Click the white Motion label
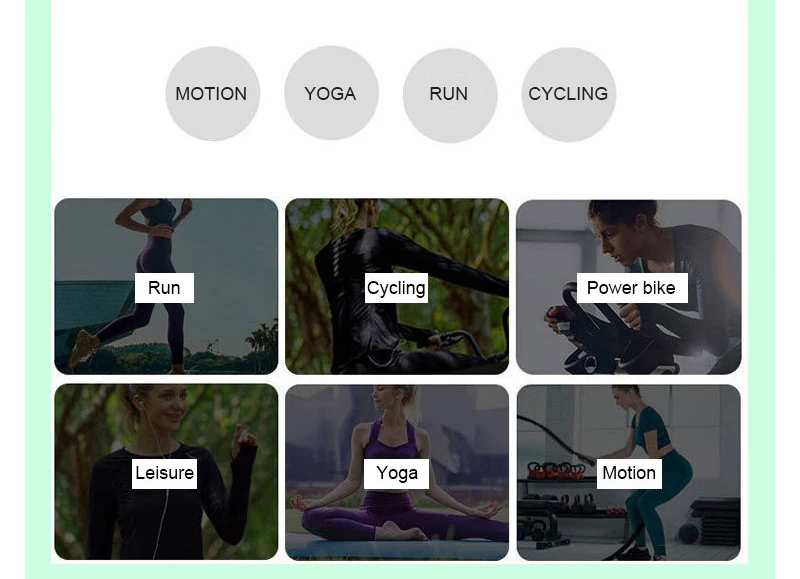 pyautogui.click(x=629, y=473)
